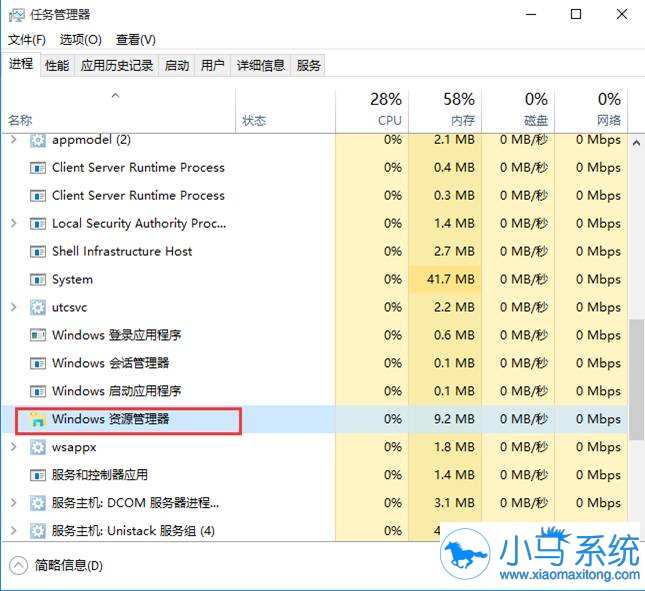Select the Windows 资源管理器 process name

pyautogui.click(x=110, y=419)
